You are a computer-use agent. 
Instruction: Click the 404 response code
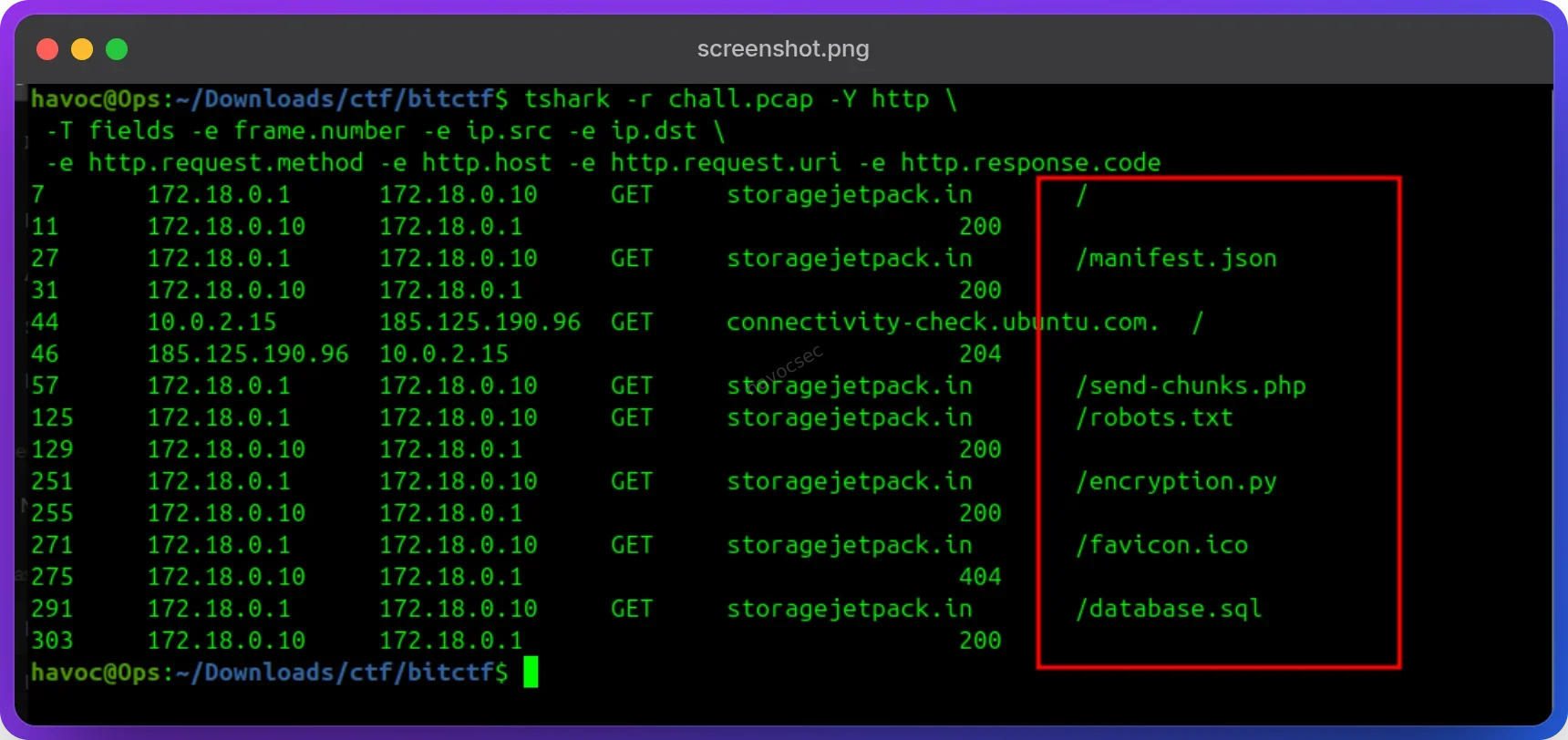(980, 577)
